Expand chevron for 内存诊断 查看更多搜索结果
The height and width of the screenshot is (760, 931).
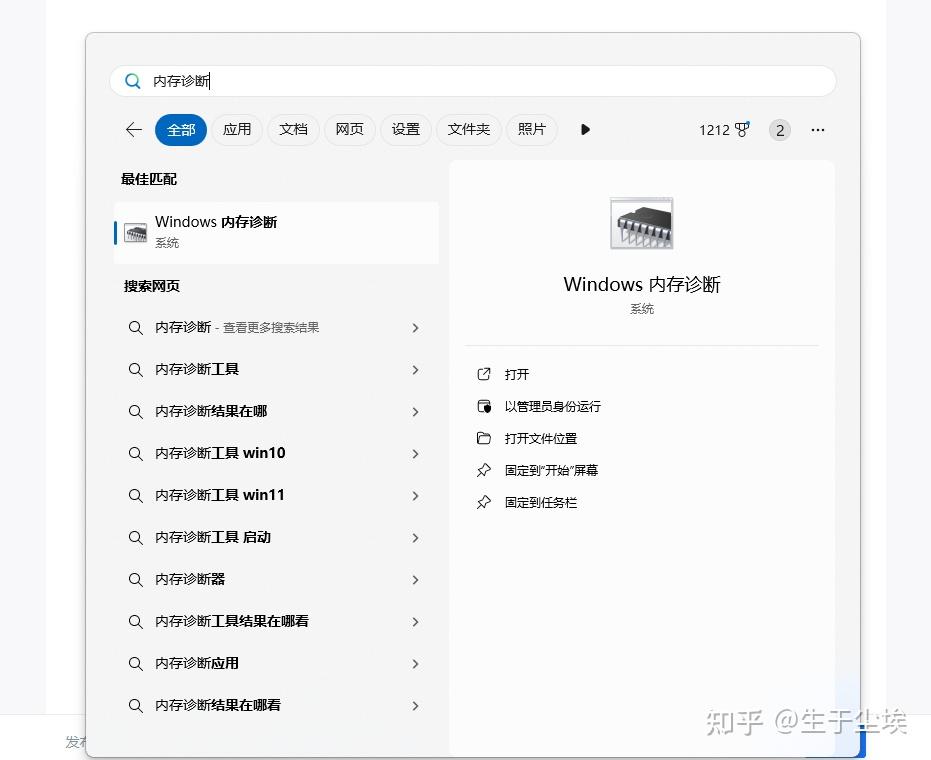click(415, 328)
